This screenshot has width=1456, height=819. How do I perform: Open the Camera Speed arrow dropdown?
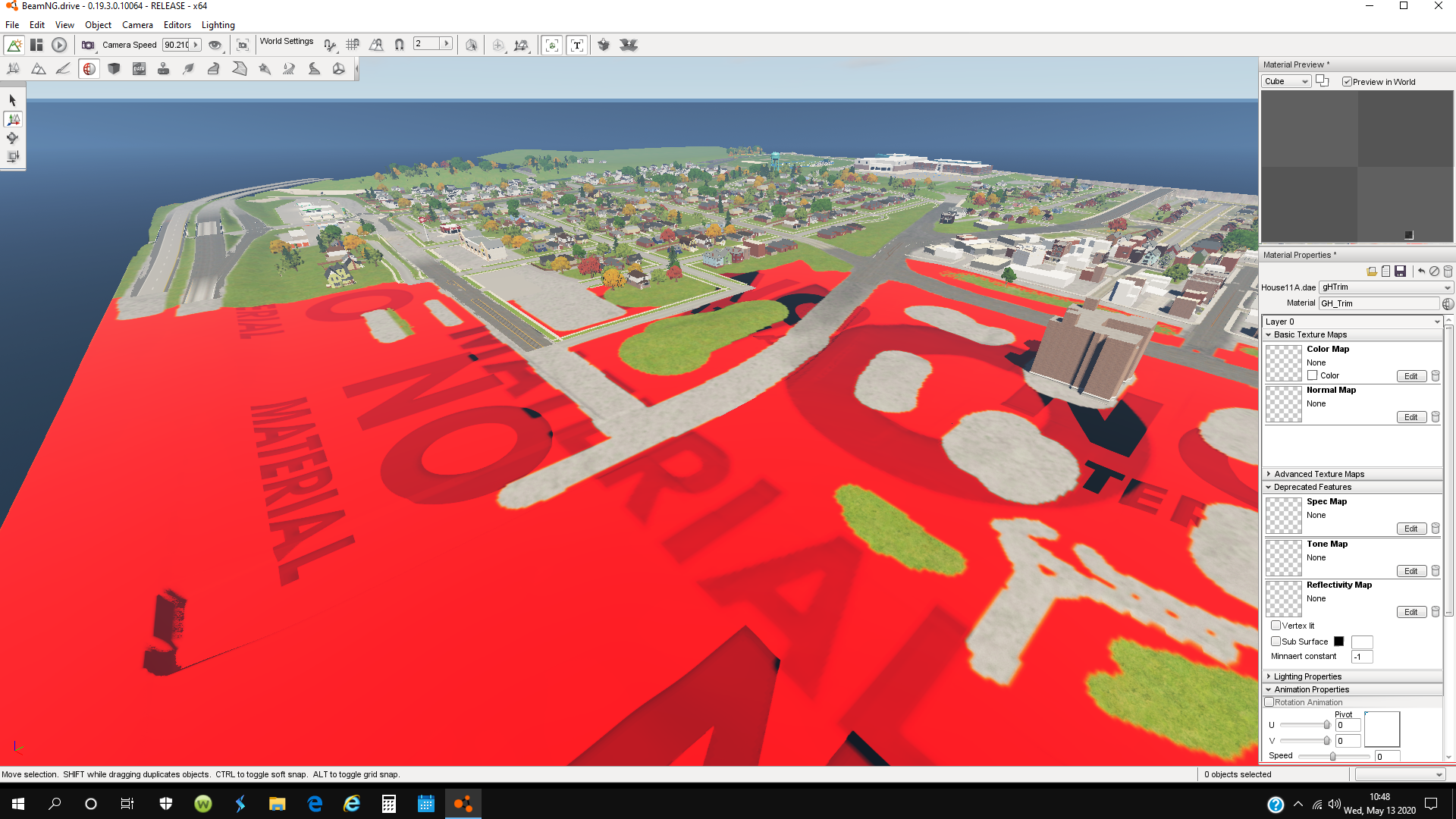point(196,45)
